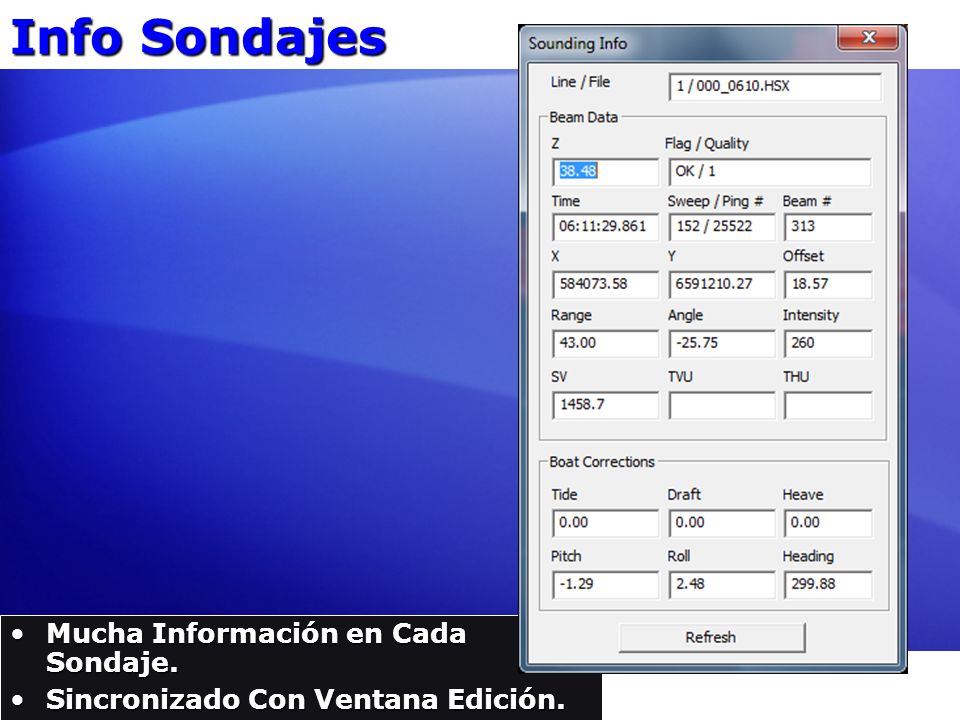
Task: Click the empty THU field
Action: point(828,405)
